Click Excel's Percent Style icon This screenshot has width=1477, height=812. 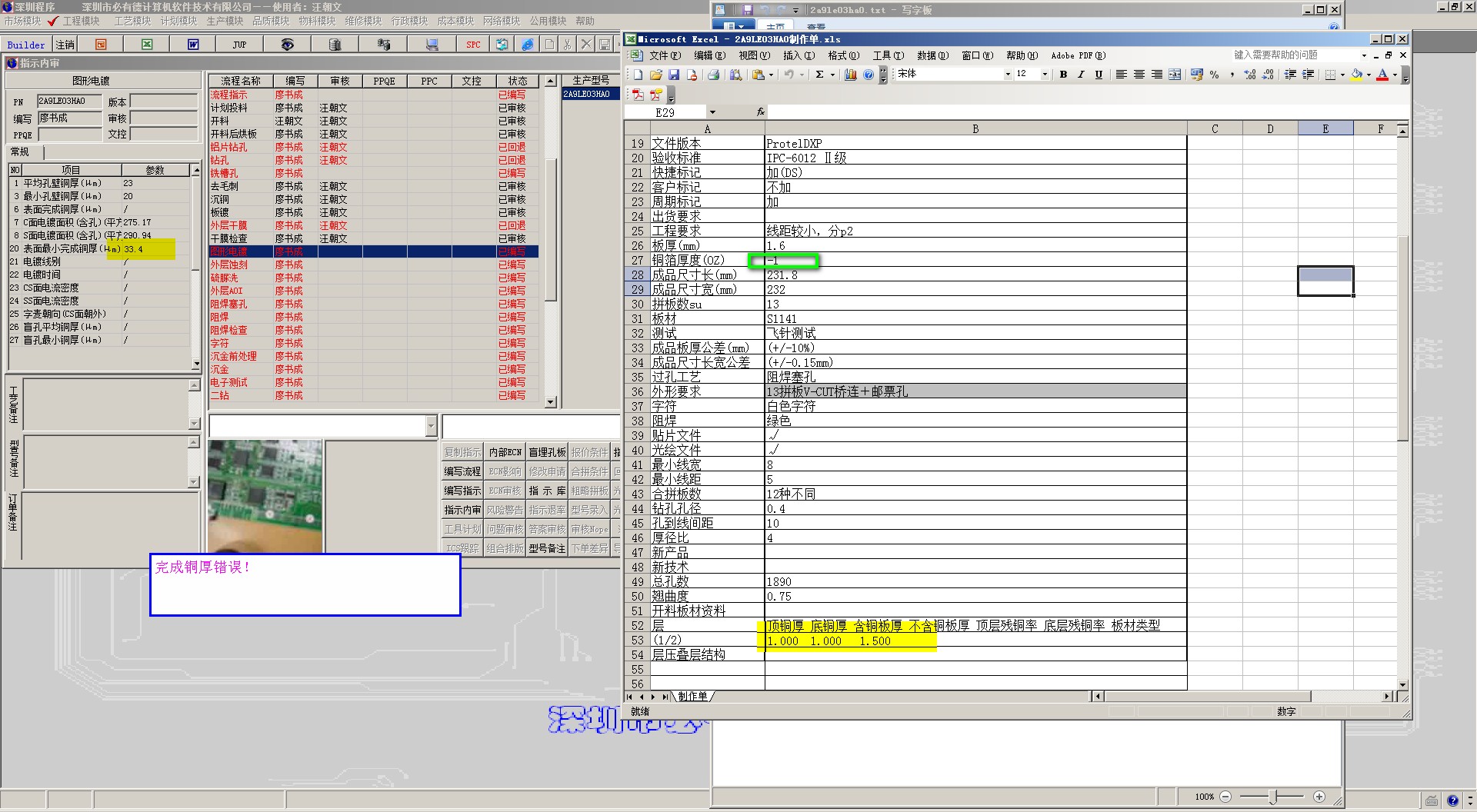1214,75
